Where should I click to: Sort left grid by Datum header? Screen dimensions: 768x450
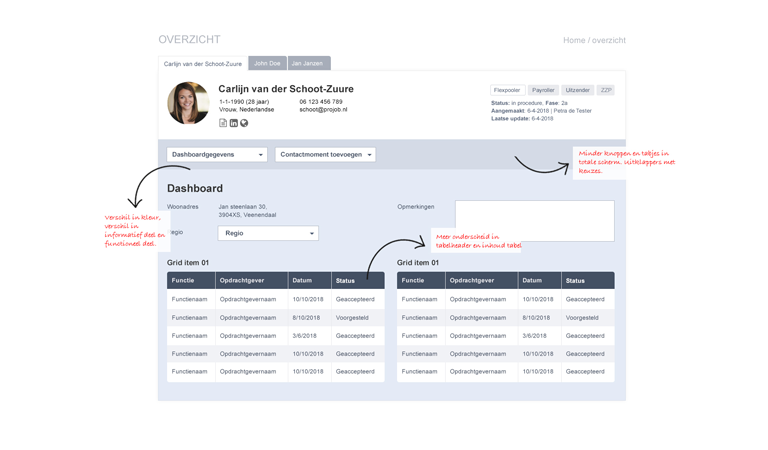point(310,281)
